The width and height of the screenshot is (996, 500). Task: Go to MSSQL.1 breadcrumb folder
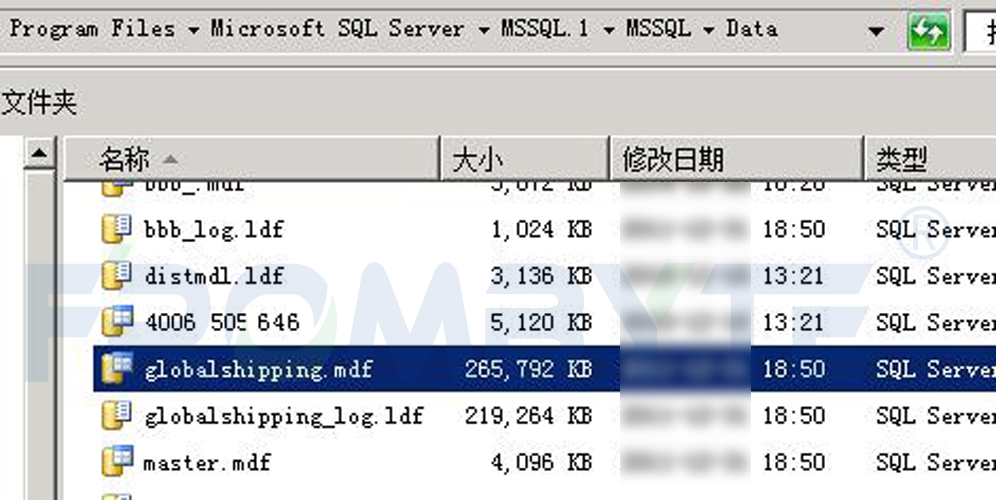coord(545,29)
